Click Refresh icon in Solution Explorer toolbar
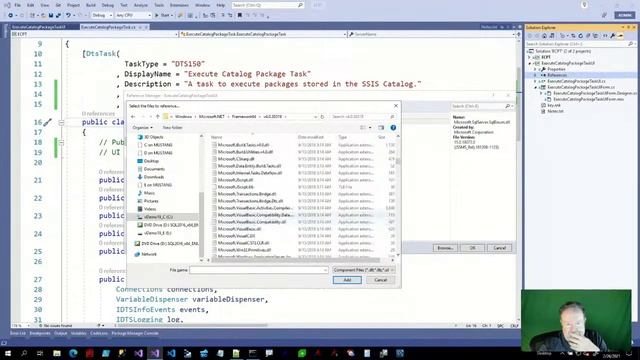 click(x=581, y=36)
